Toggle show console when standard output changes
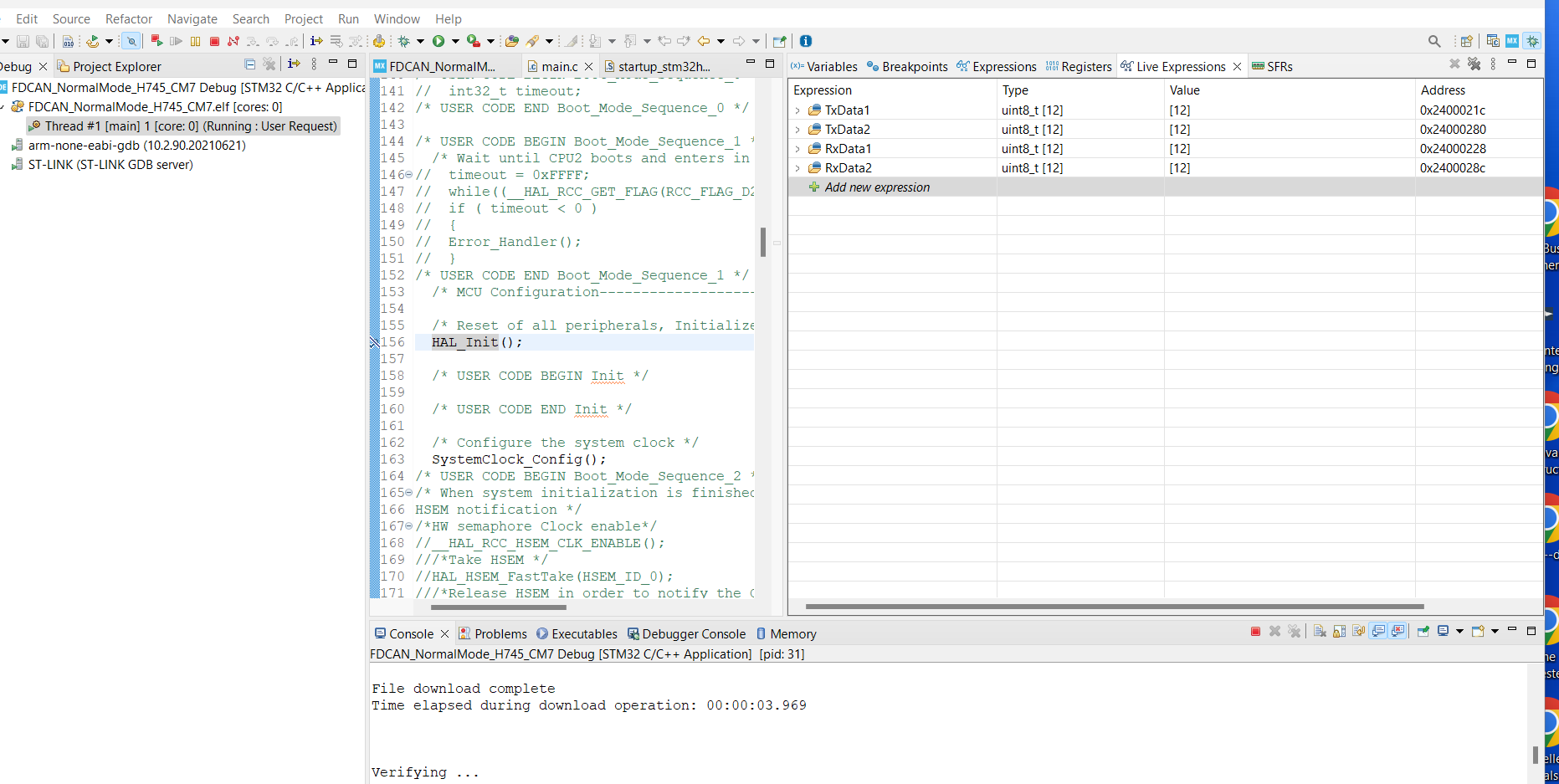 point(1378,632)
